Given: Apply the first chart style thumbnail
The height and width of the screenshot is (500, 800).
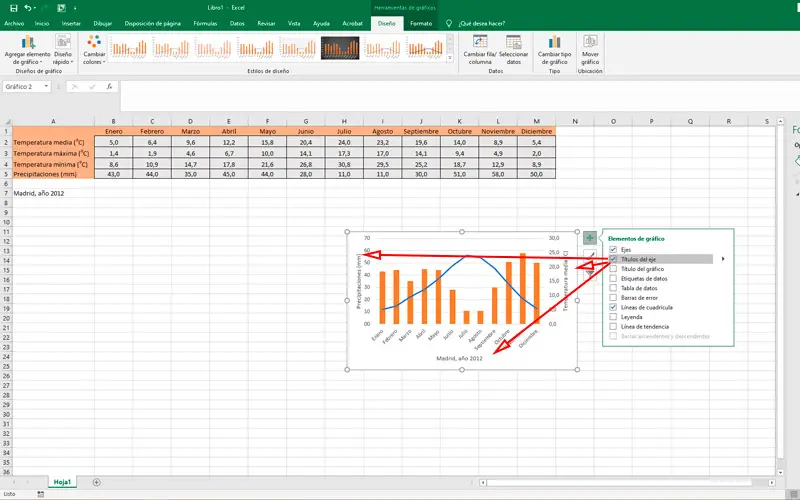Looking at the screenshot, I should (x=129, y=48).
